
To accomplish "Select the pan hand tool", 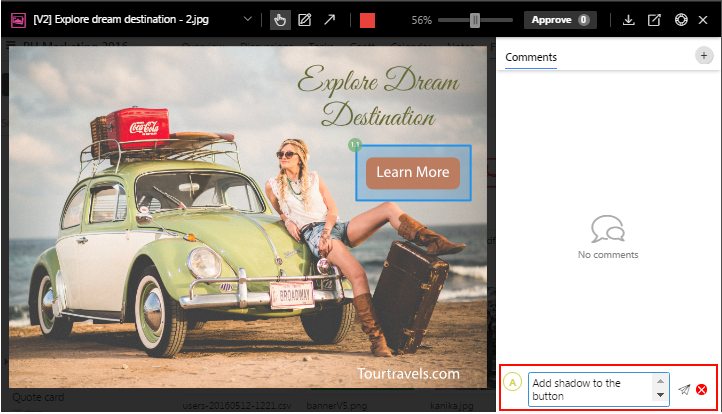I will coord(280,20).
